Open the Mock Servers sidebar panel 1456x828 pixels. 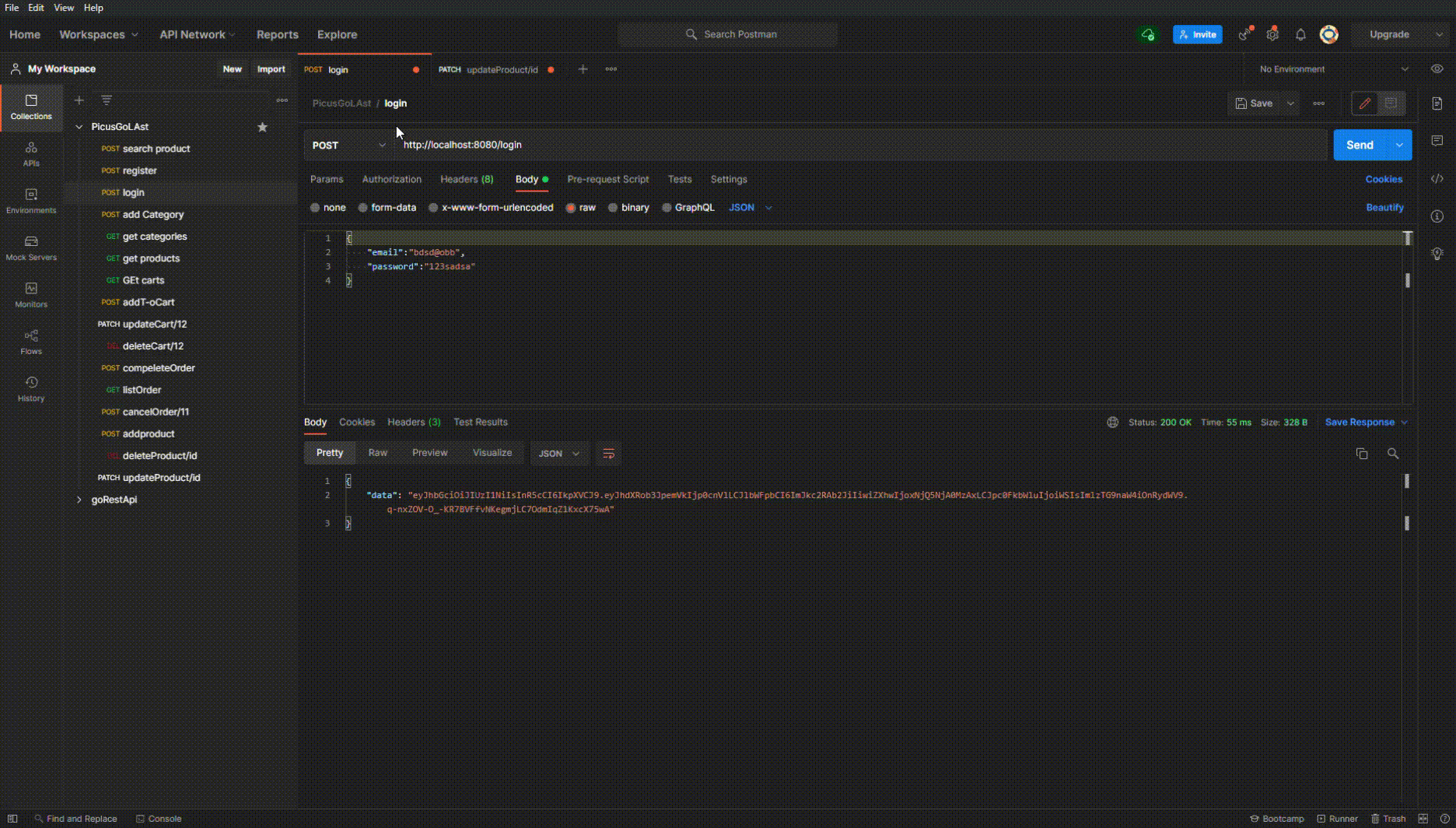point(31,247)
